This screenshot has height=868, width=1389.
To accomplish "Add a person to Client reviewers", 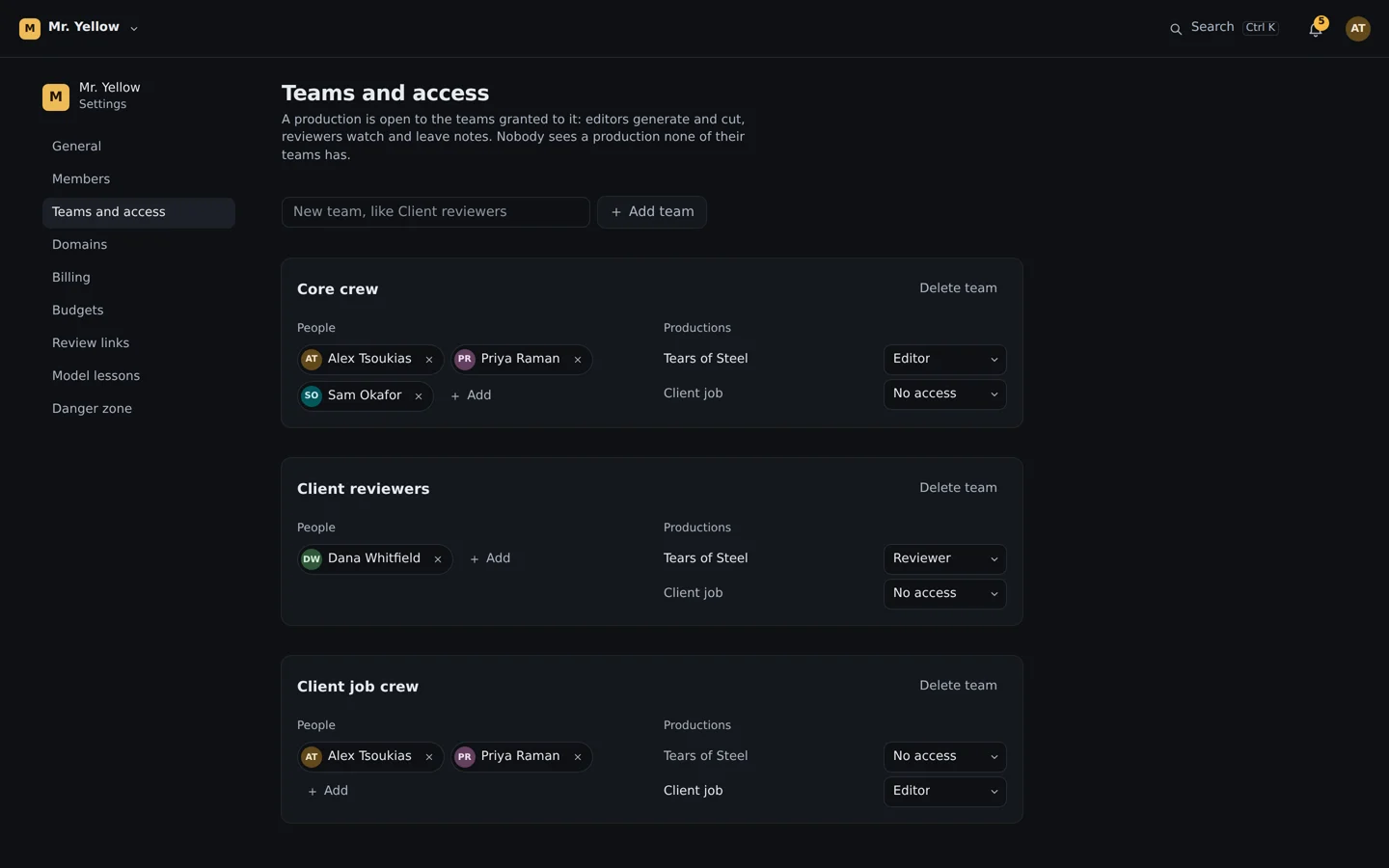I will pyautogui.click(x=490, y=558).
